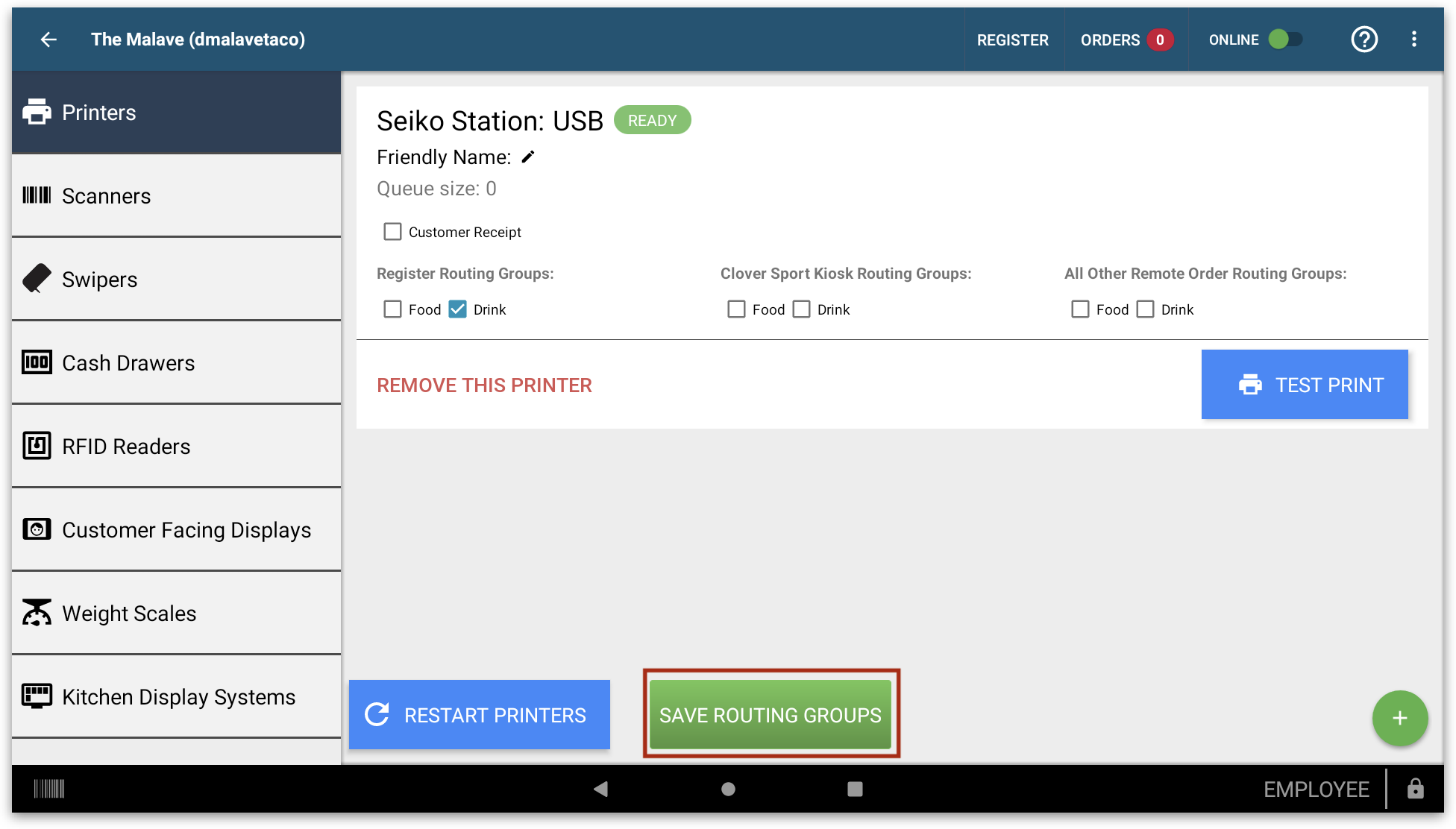Open the Swipers device category
Viewport: 1456px width, 829px height.
[99, 279]
